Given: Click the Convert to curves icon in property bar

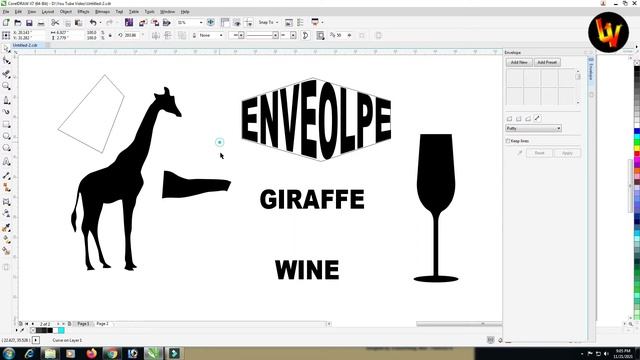Looking at the screenshot, I should point(305,36).
